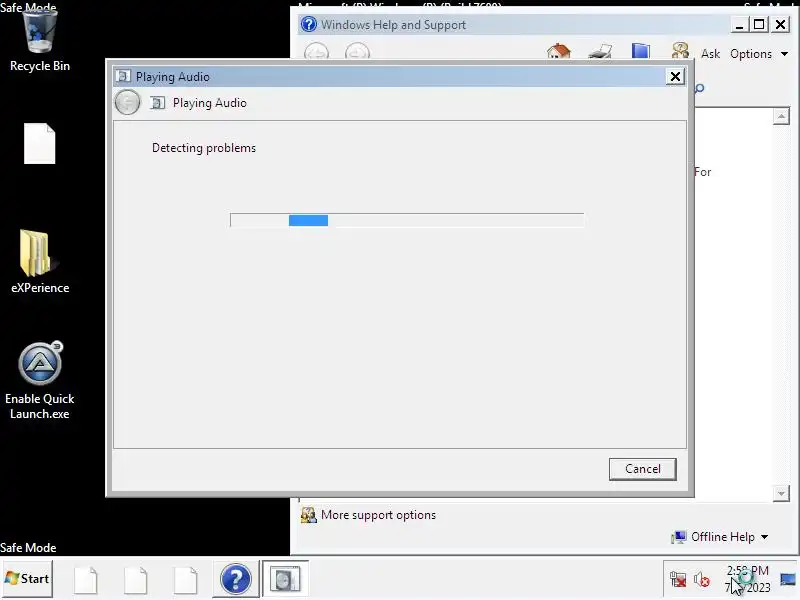Click Help window back navigation arrow
800x600 pixels.
pyautogui.click(x=316, y=52)
